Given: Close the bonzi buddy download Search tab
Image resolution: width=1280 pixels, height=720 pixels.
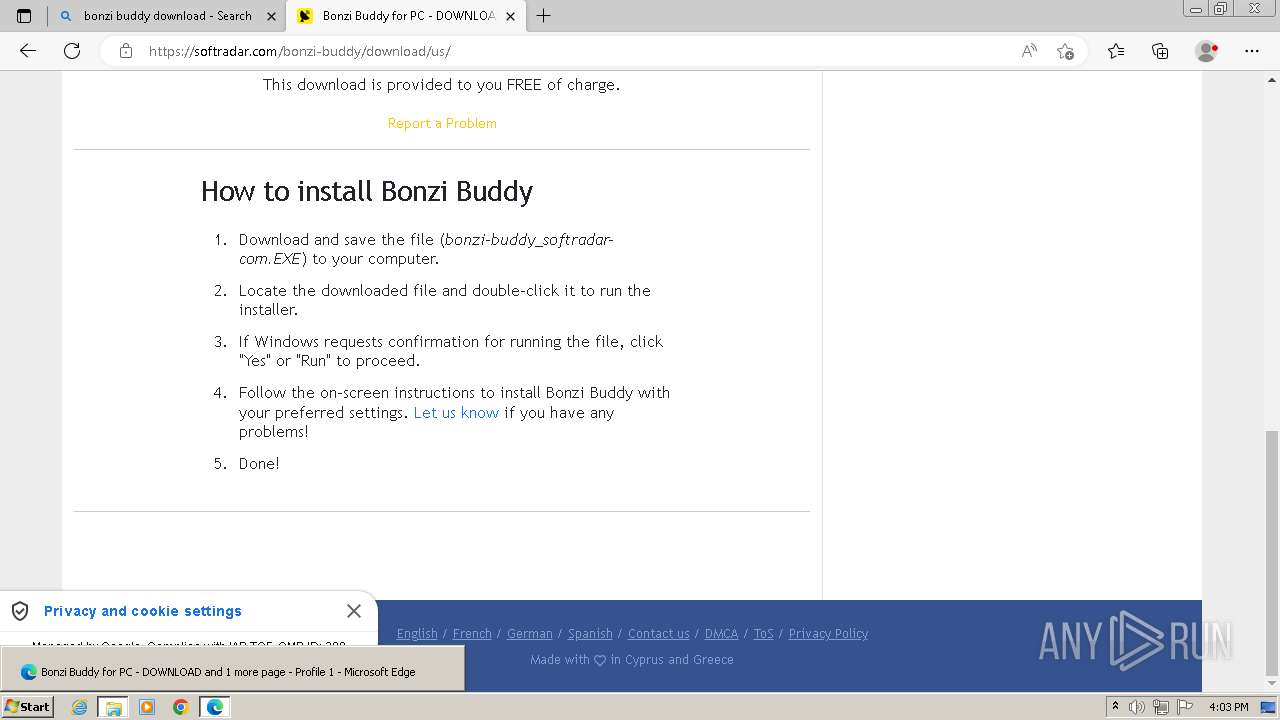Looking at the screenshot, I should tap(271, 16).
